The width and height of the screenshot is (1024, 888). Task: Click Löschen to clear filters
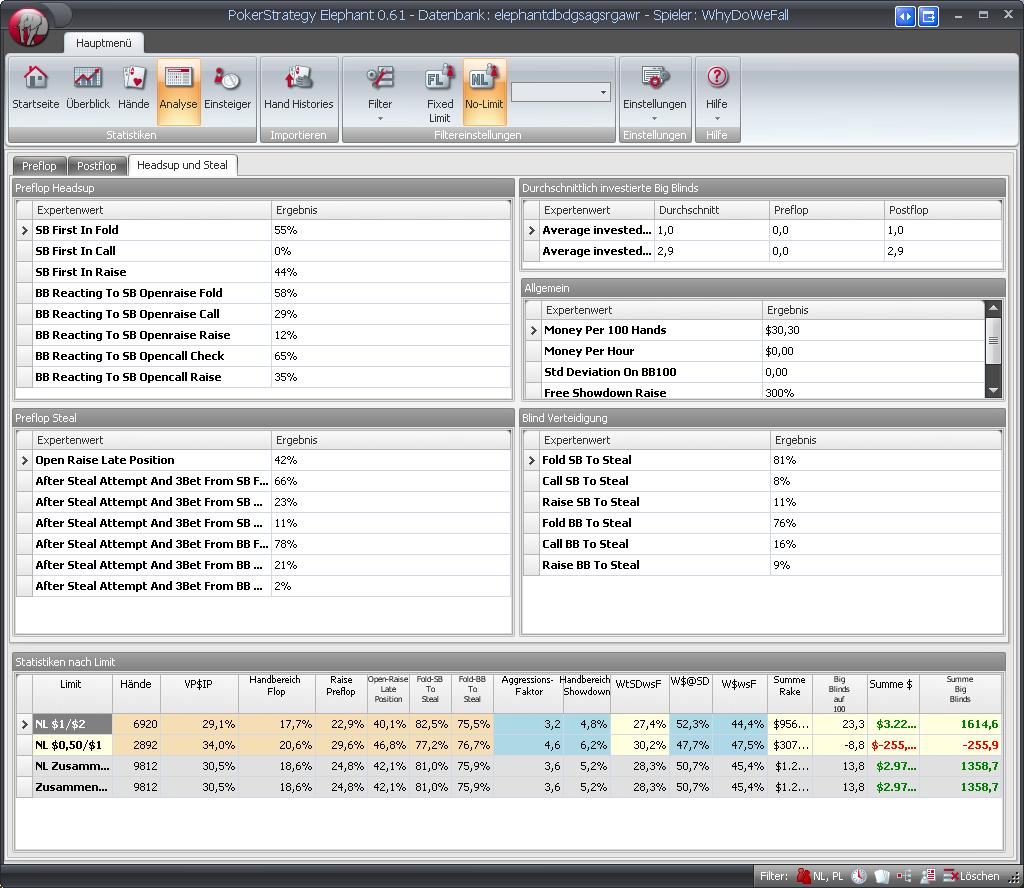pyautogui.click(x=979, y=876)
